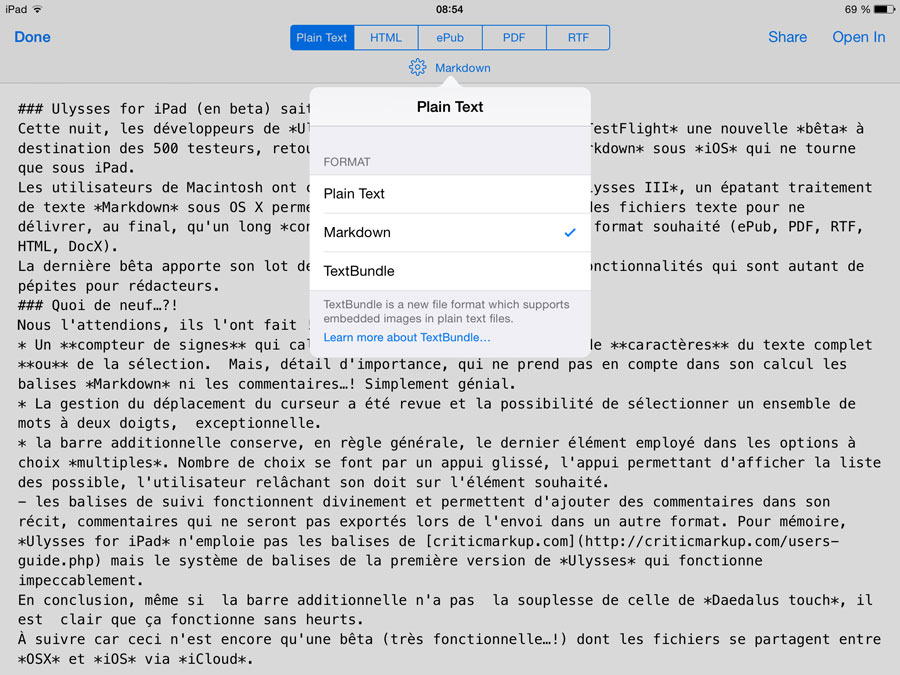Image resolution: width=900 pixels, height=675 pixels.
Task: Click the '69 %' battery percentage
Action: (x=858, y=9)
